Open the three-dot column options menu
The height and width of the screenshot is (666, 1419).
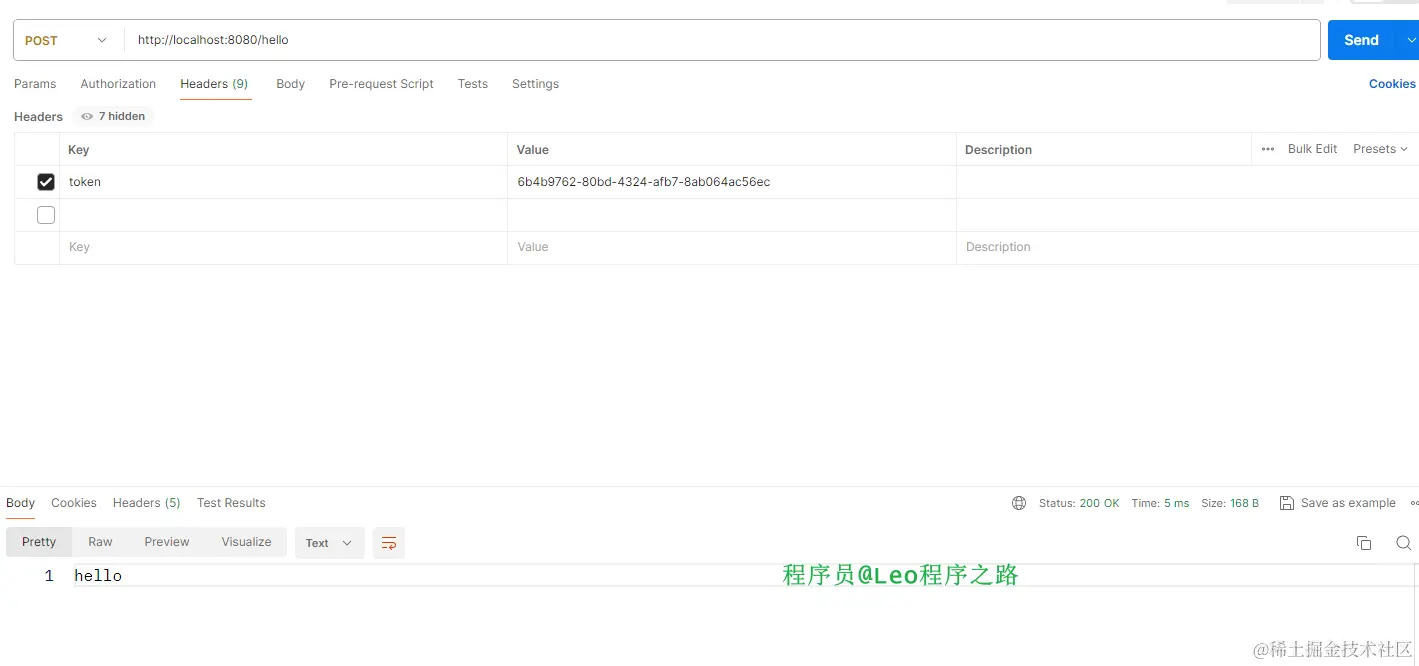[1268, 149]
